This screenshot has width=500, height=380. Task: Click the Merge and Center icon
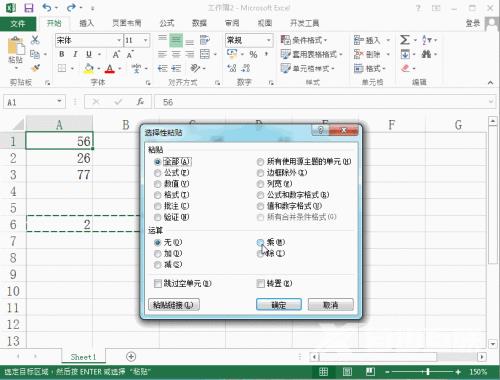(x=205, y=54)
